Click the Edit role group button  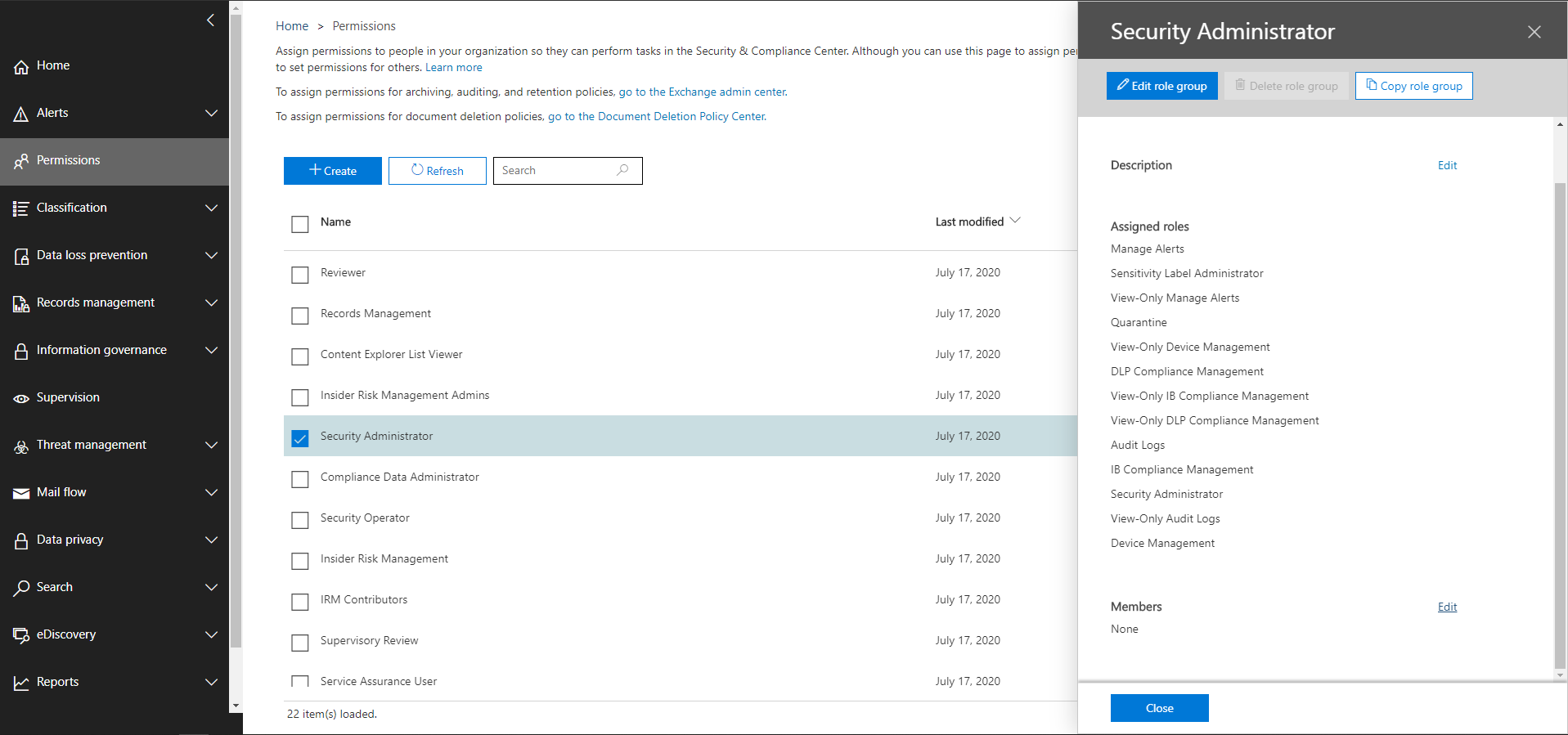pos(1161,86)
